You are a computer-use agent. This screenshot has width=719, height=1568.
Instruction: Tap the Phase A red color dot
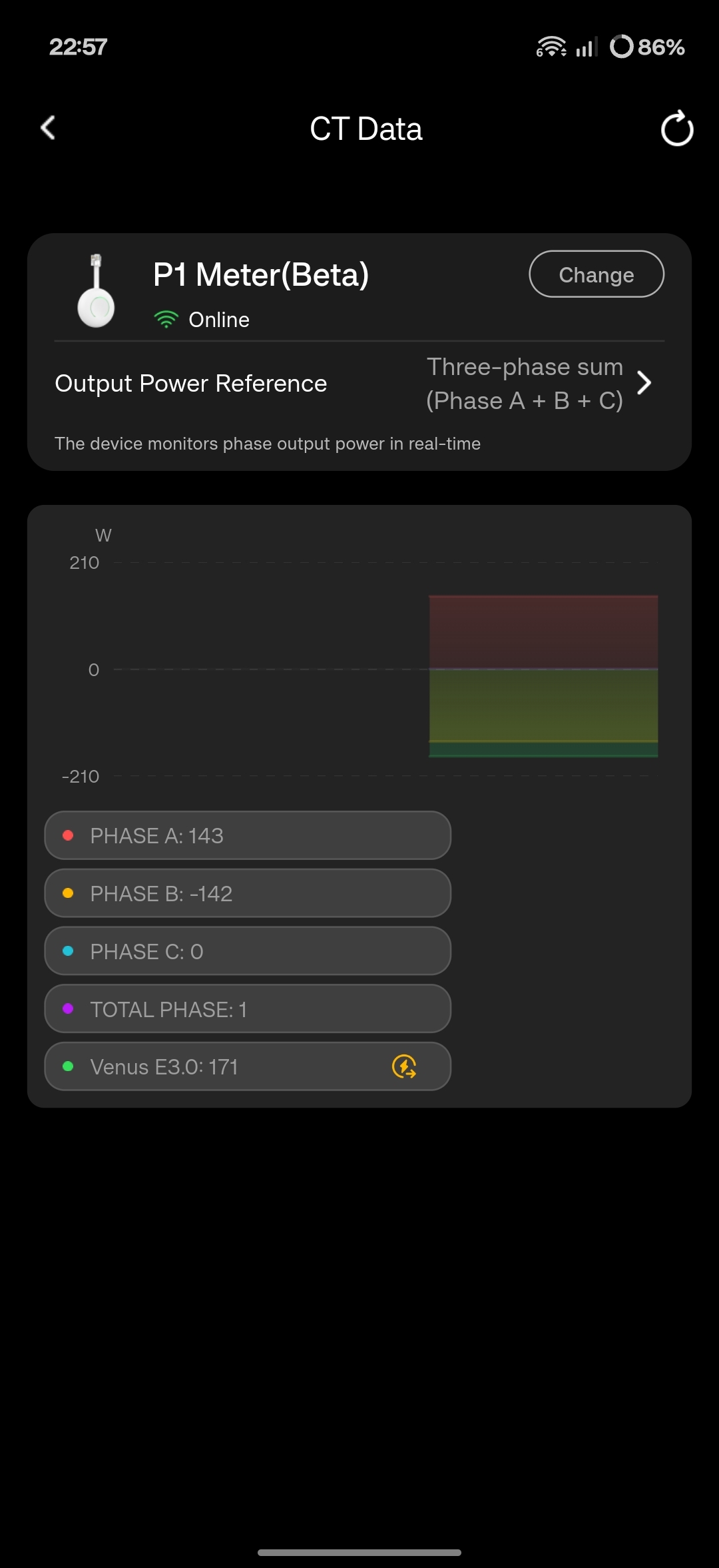point(68,835)
